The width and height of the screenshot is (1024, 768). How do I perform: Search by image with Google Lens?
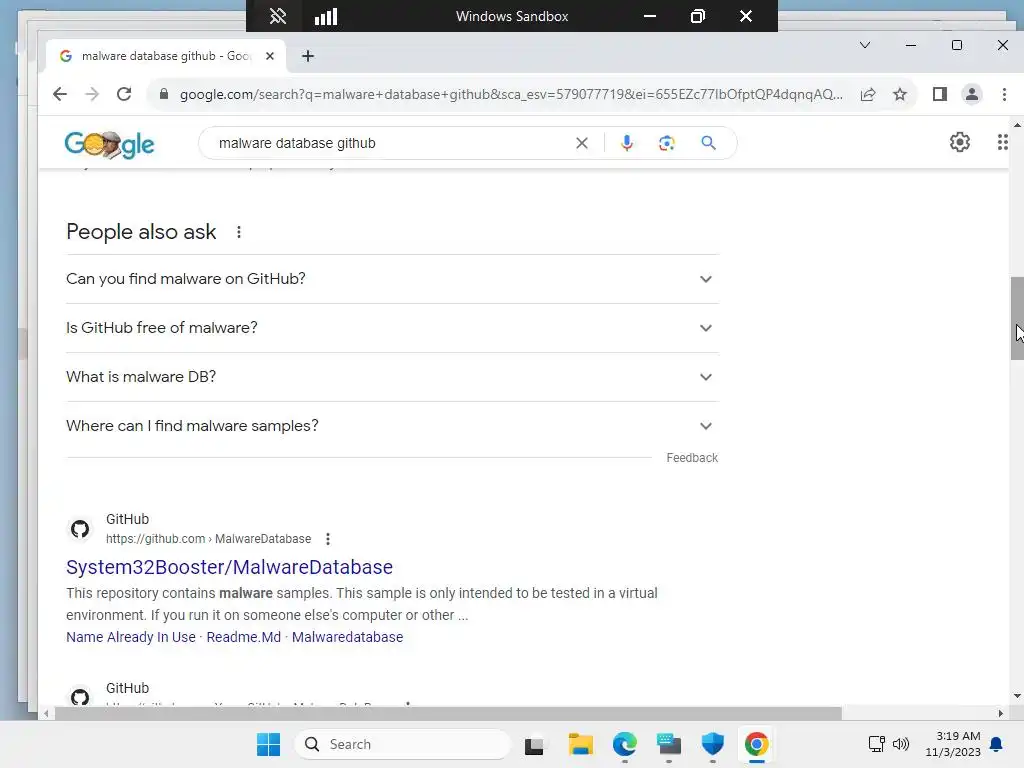666,143
